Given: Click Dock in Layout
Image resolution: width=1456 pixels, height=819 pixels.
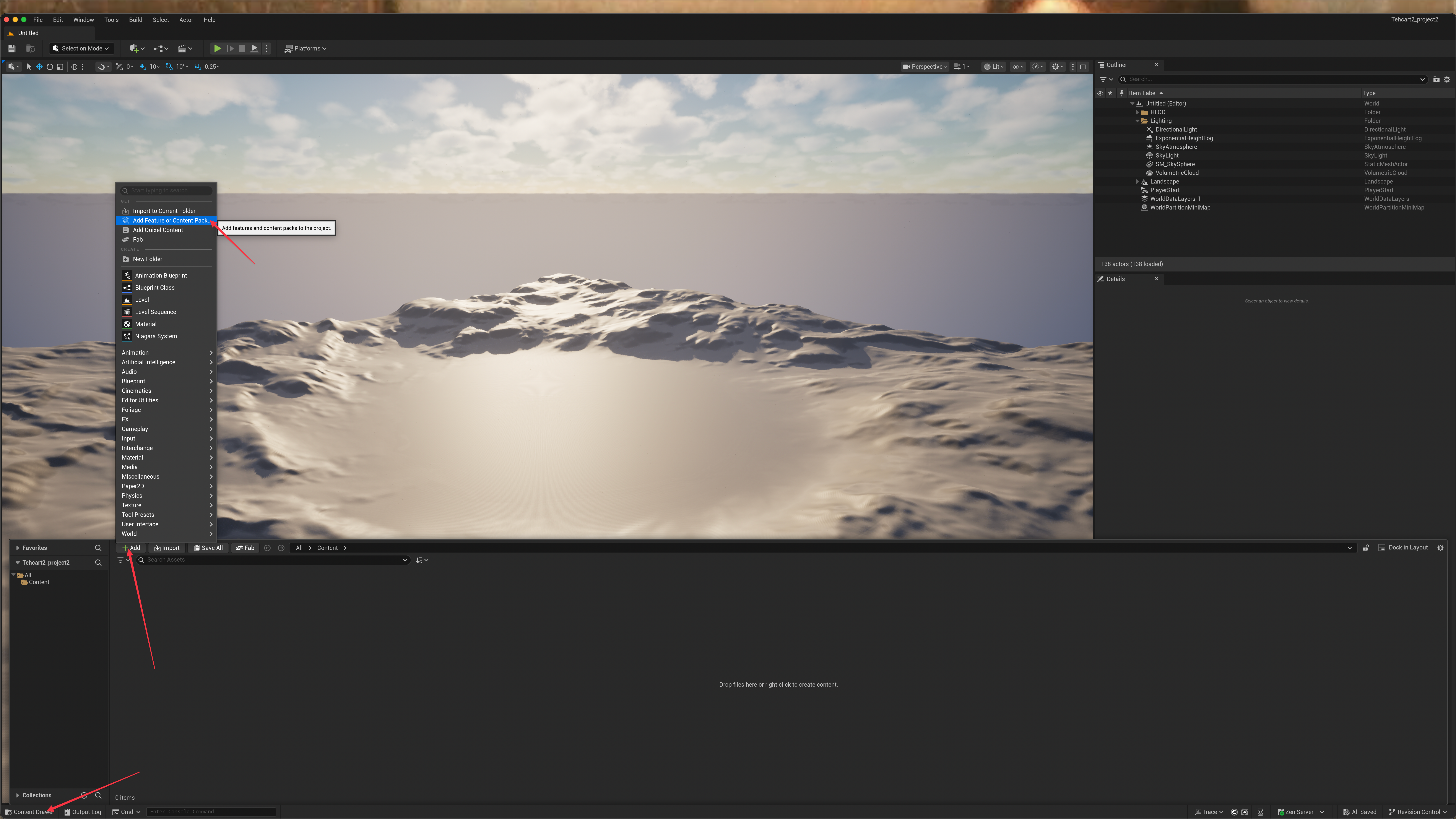Looking at the screenshot, I should tap(1403, 548).
